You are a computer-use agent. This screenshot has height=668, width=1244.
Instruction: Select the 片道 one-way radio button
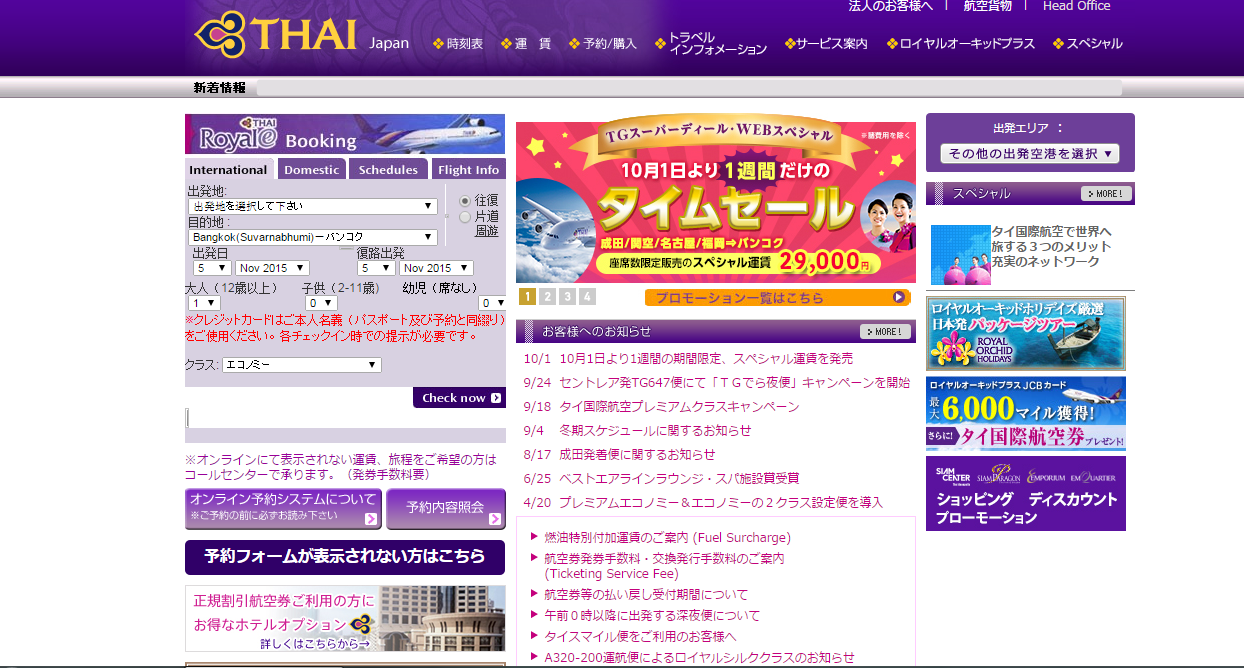[x=465, y=216]
